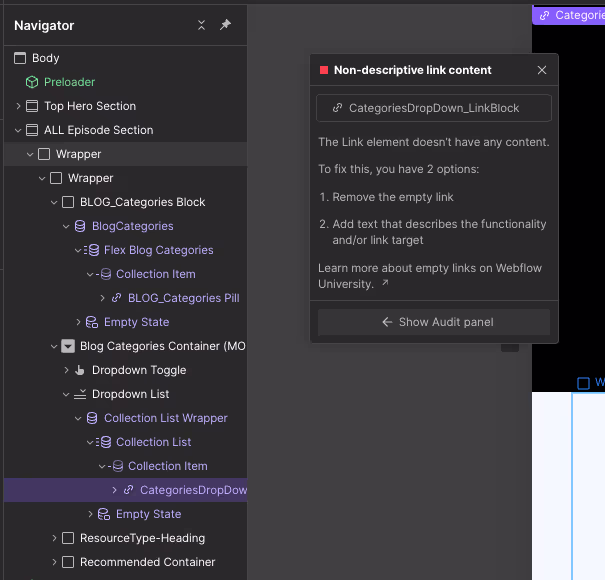The height and width of the screenshot is (580, 605).
Task: Click the red error indicator in the audit popup
Action: [x=324, y=70]
